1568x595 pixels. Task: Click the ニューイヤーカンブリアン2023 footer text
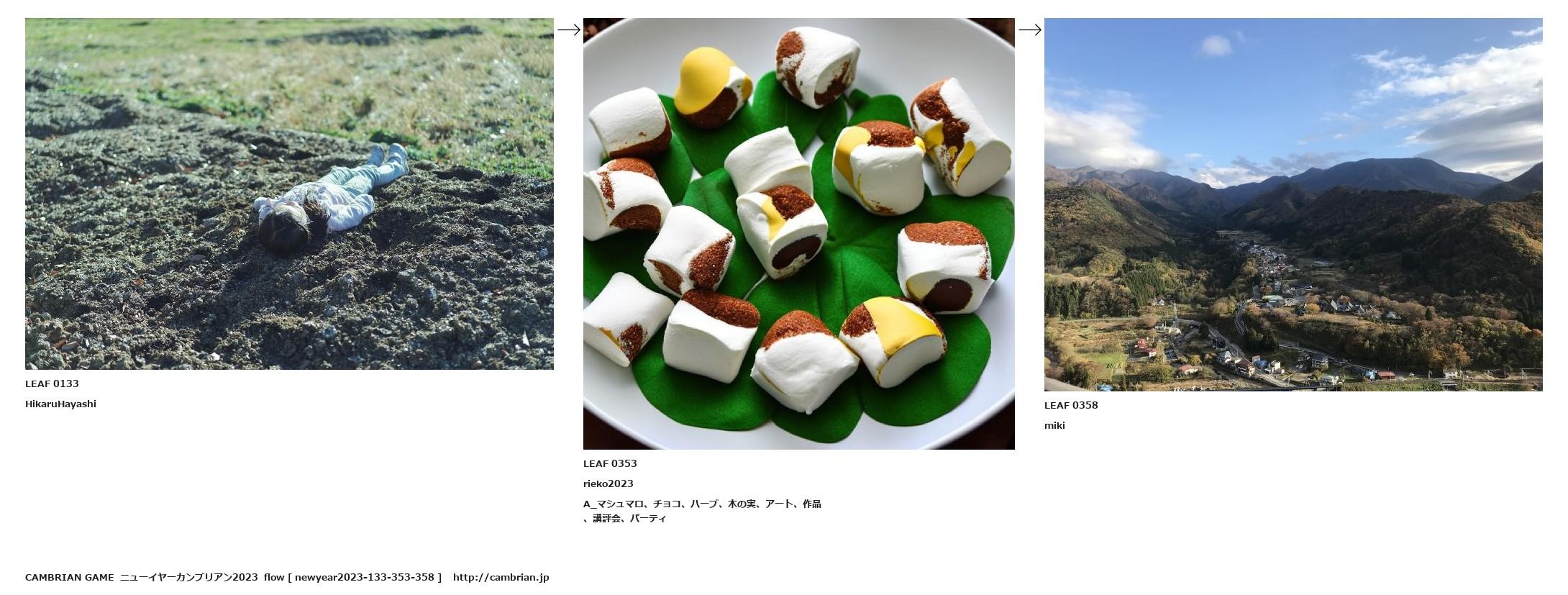(x=188, y=577)
